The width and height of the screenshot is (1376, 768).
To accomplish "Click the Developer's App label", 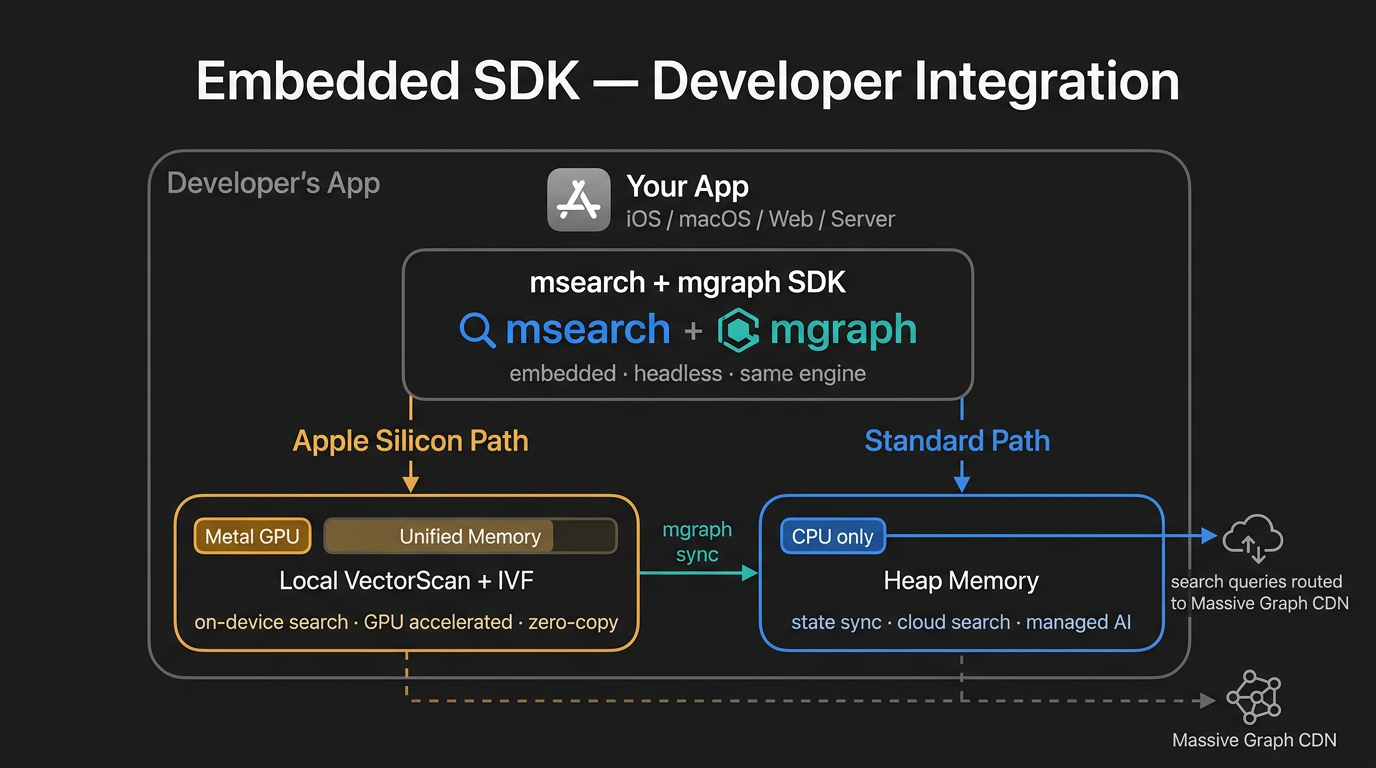I will [x=273, y=184].
